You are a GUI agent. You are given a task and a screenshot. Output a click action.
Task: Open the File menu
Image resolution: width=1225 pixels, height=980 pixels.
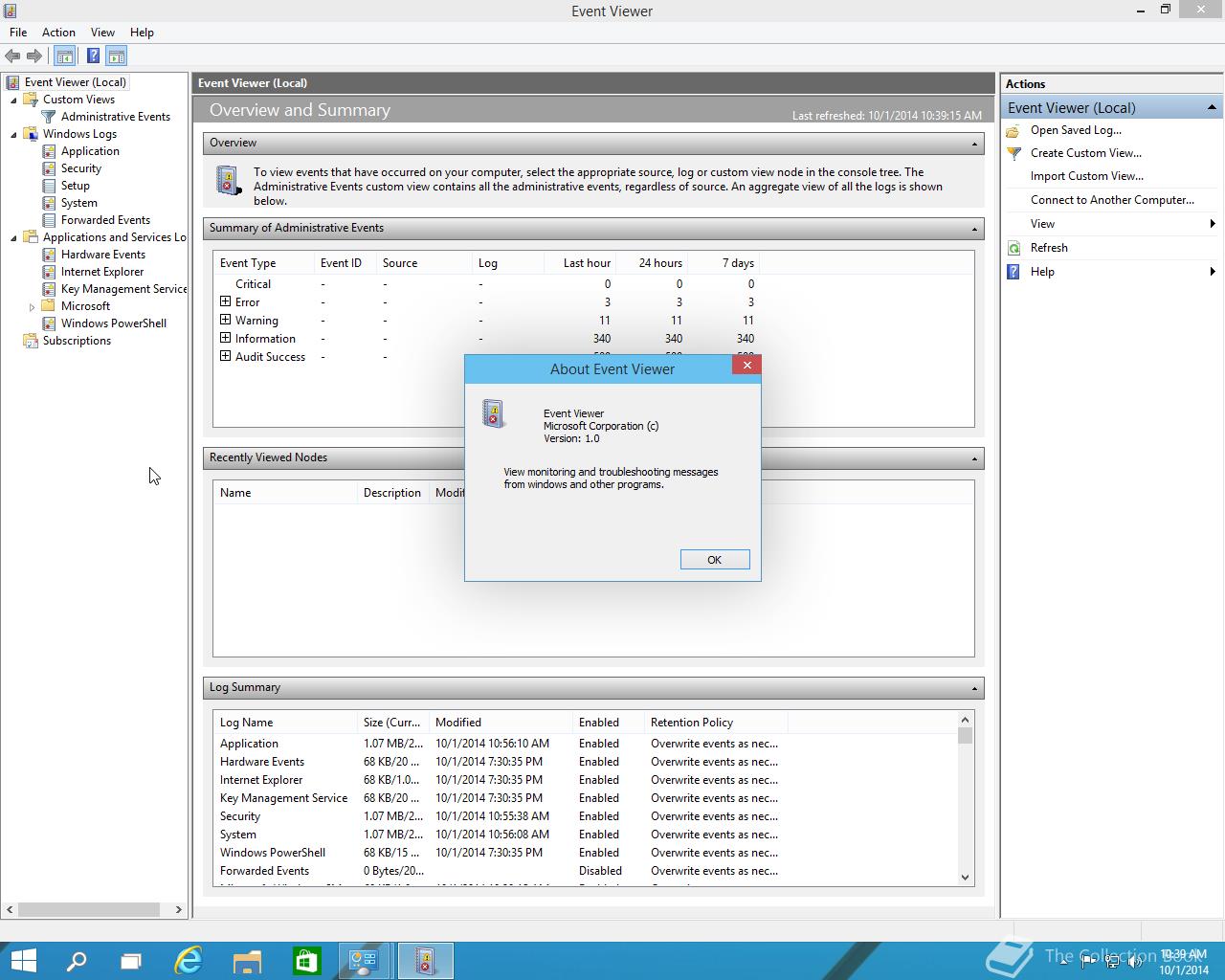(18, 32)
